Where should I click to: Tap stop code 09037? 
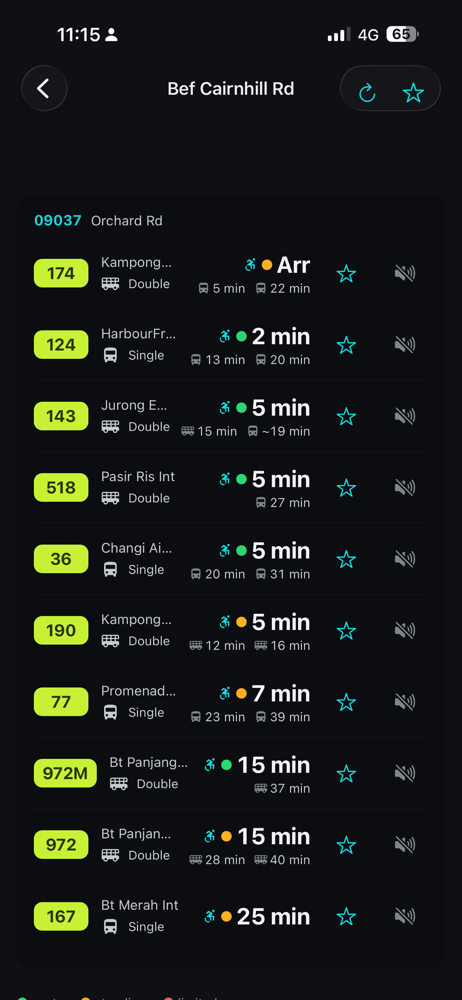(58, 221)
